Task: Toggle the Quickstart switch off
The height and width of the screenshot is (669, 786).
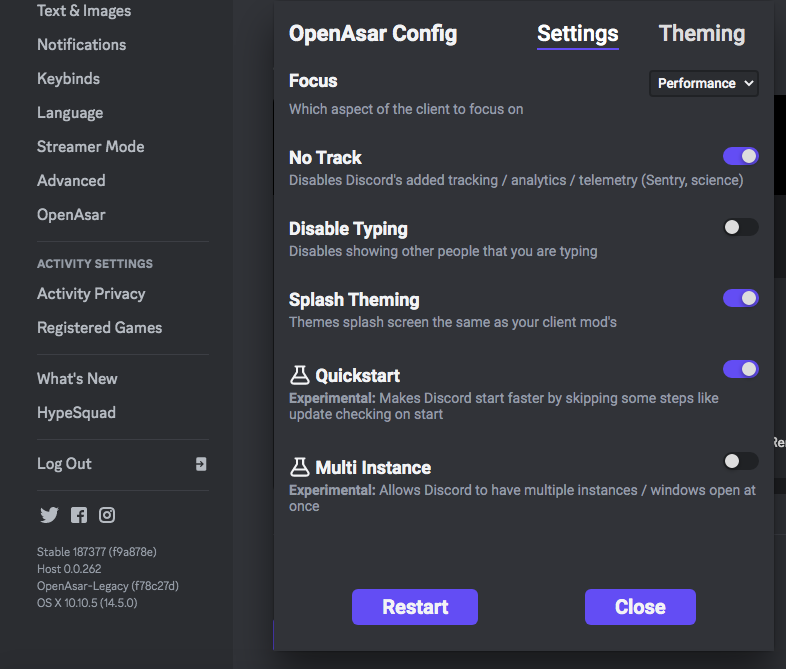Action: (x=740, y=369)
